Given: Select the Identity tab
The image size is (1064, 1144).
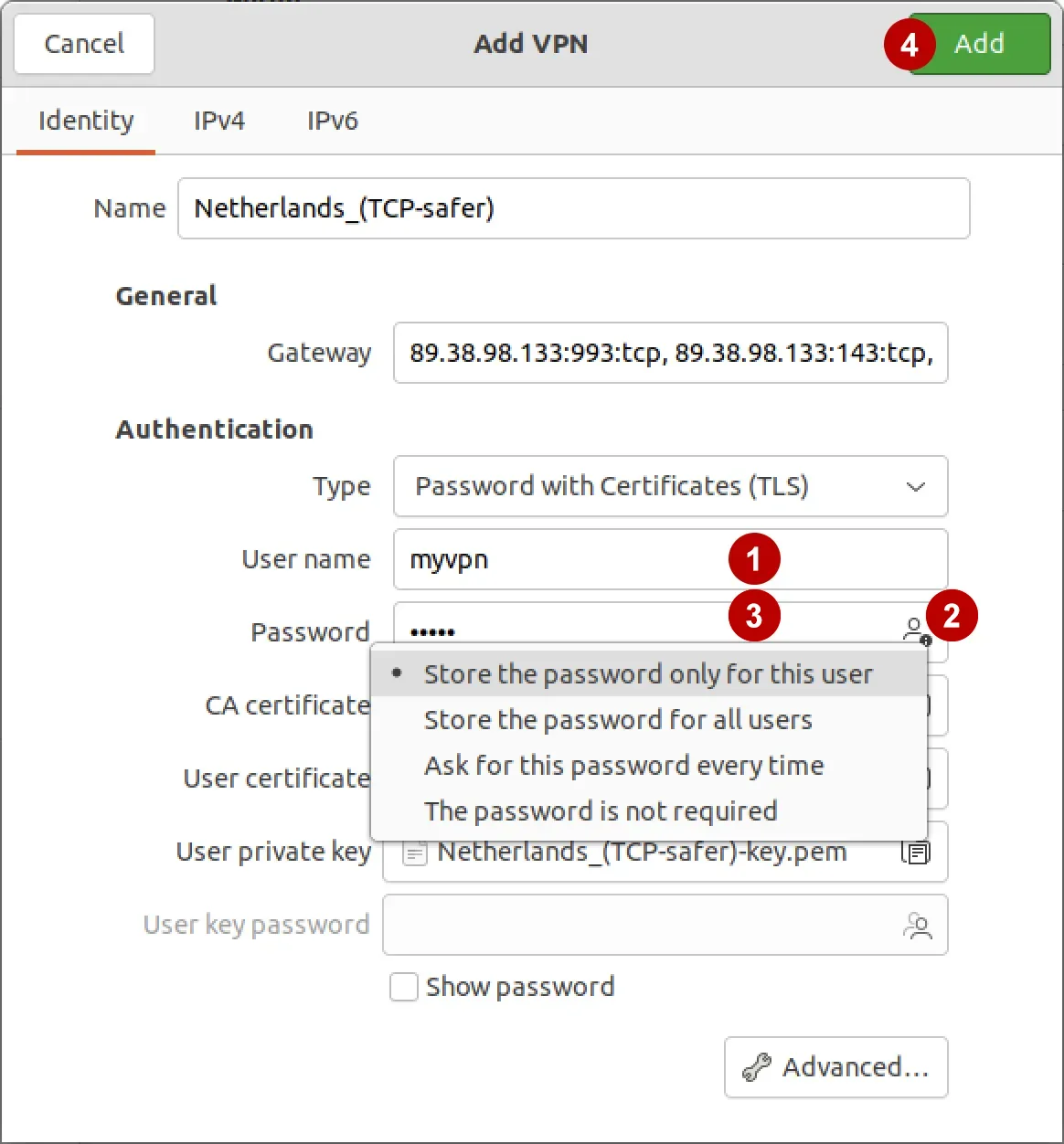Looking at the screenshot, I should coord(86,120).
